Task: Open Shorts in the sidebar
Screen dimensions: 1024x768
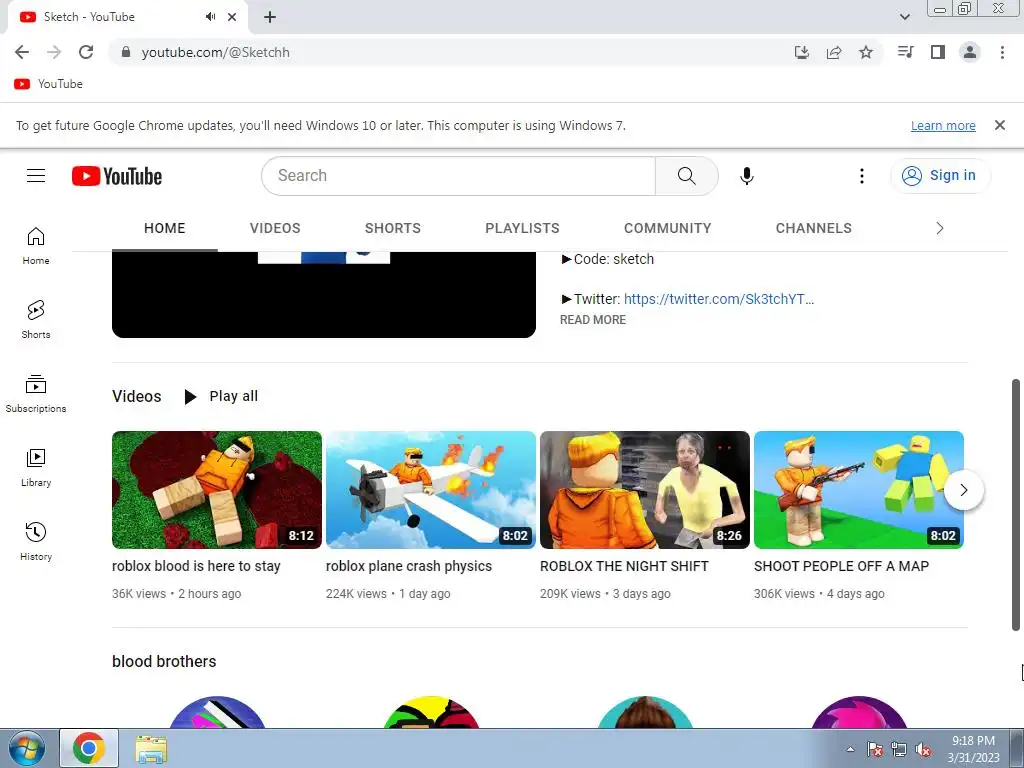Action: click(36, 320)
